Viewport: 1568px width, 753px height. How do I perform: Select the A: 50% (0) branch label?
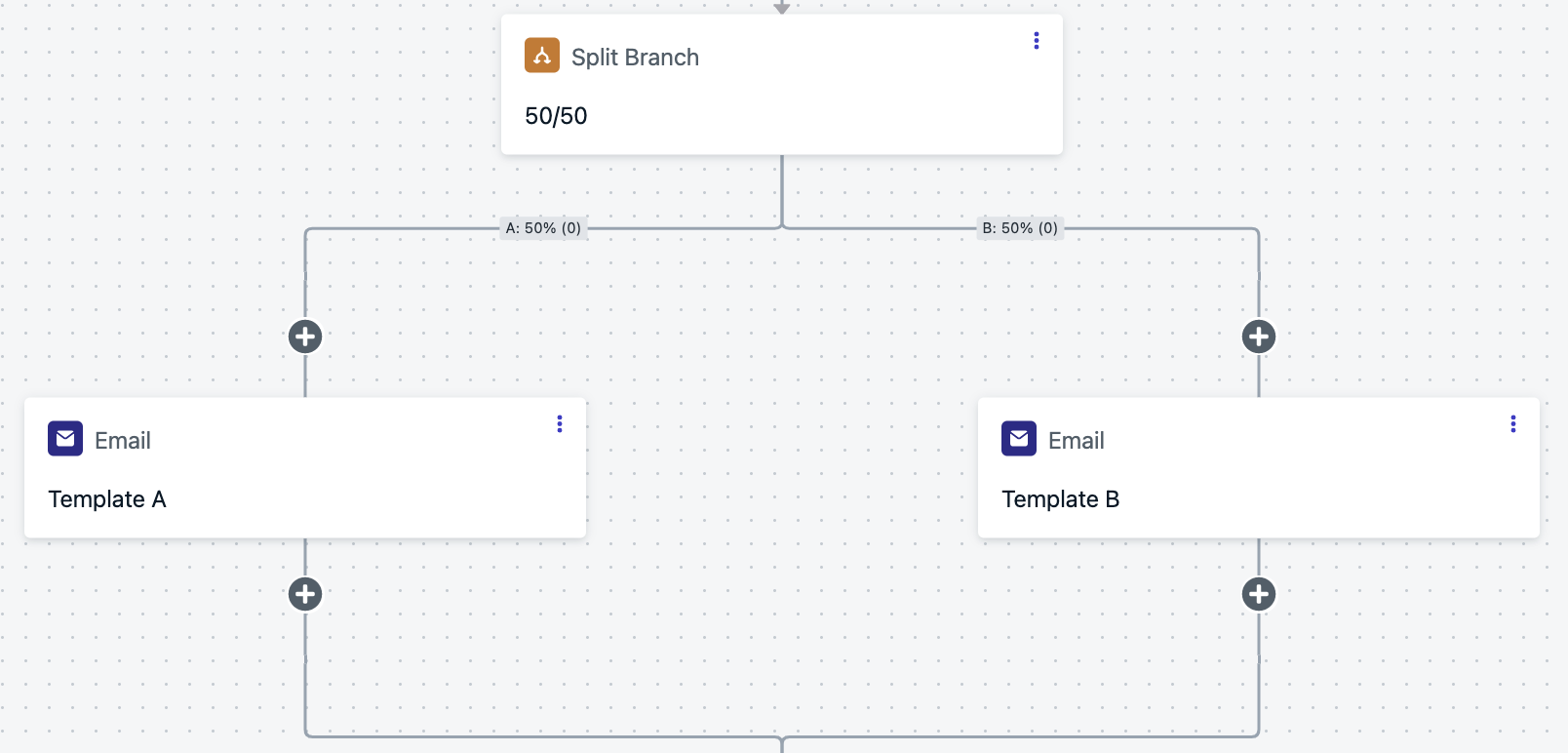543,228
